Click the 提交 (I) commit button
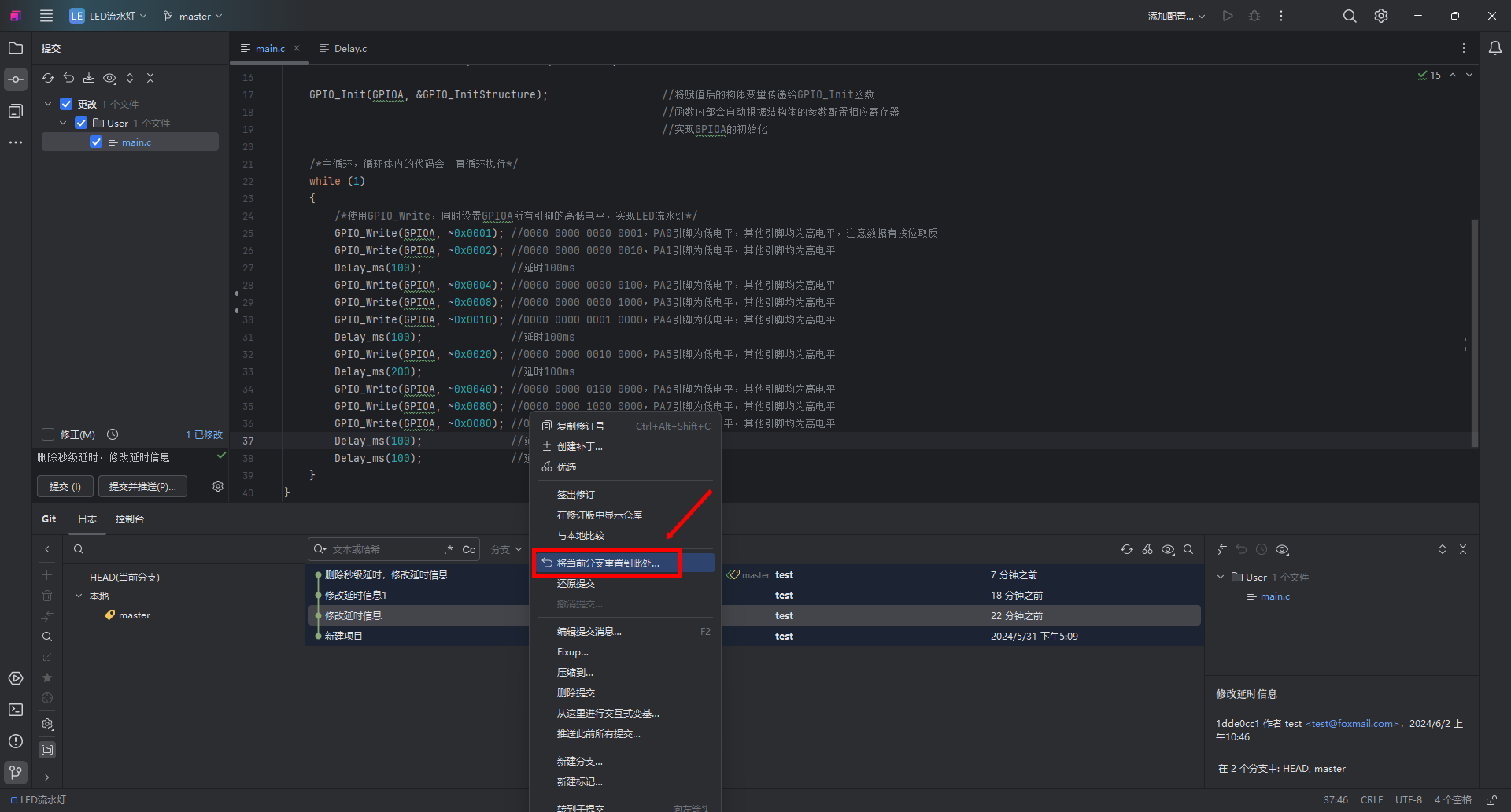 pos(65,486)
